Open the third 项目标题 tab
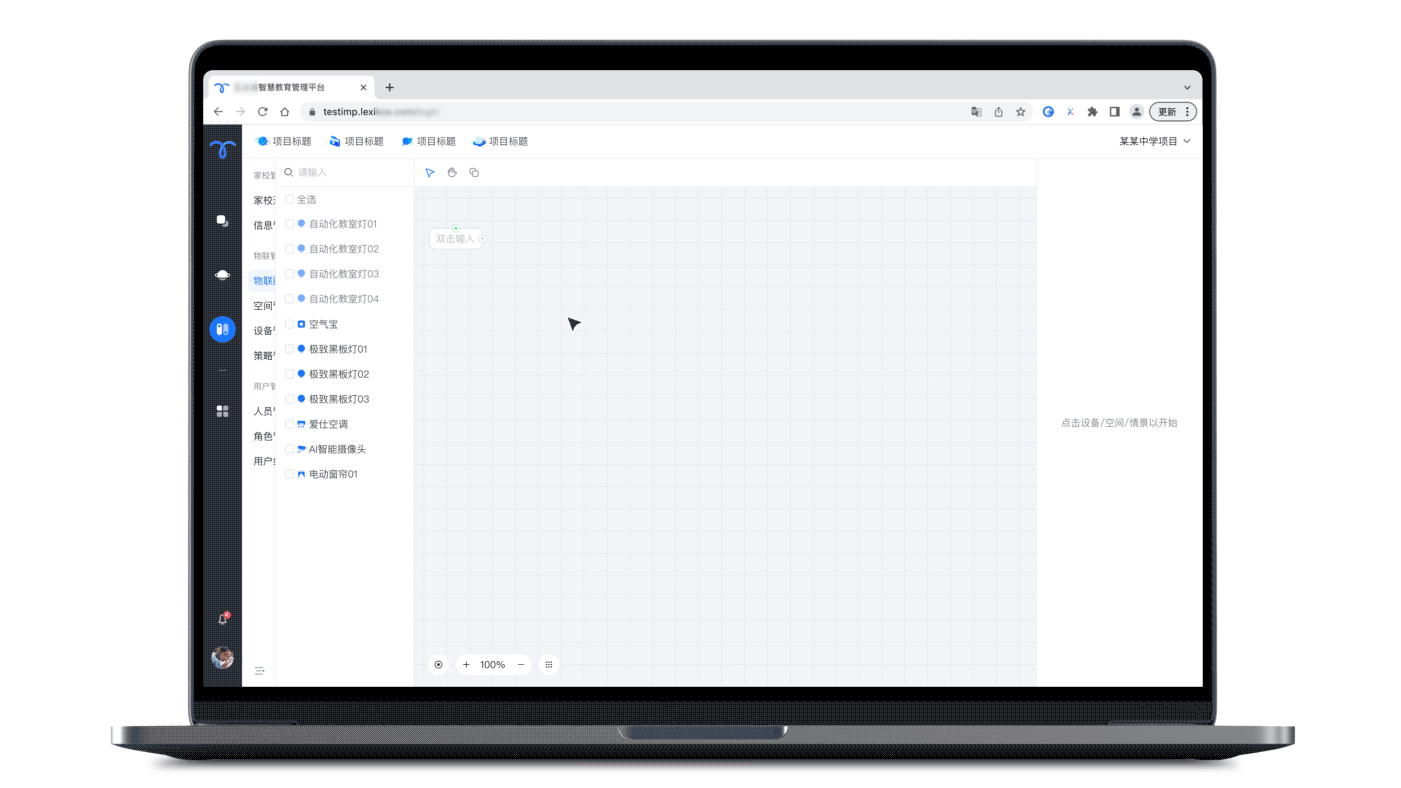 [428, 142]
